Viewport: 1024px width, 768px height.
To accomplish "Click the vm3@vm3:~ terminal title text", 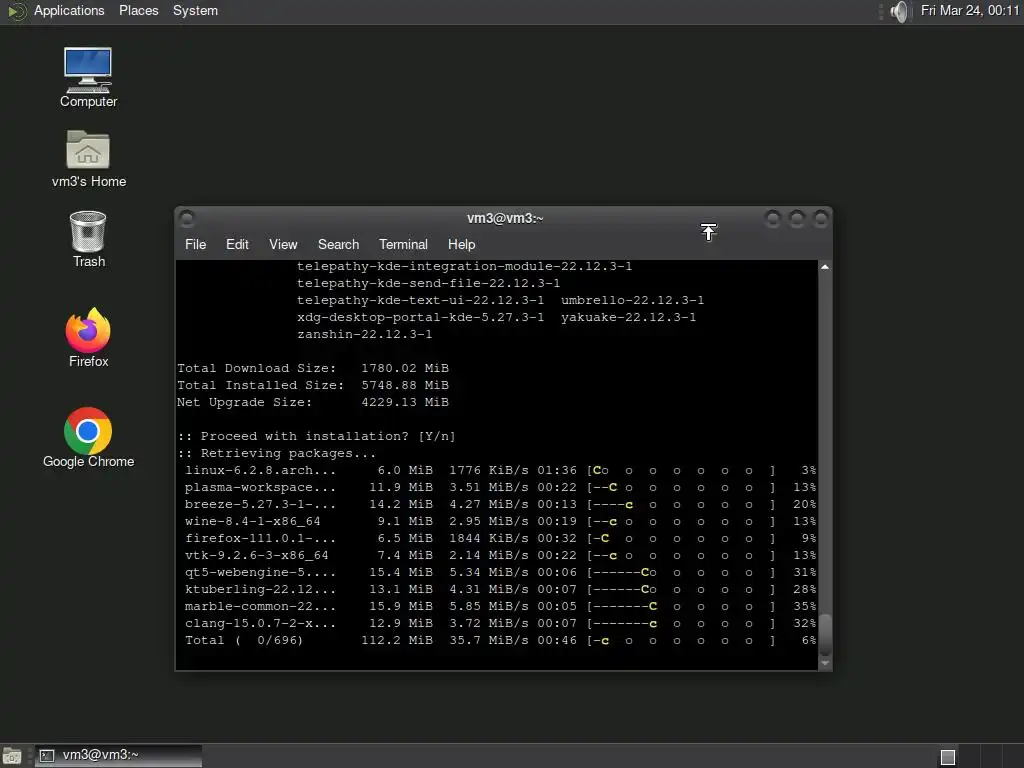I will pyautogui.click(x=505, y=218).
